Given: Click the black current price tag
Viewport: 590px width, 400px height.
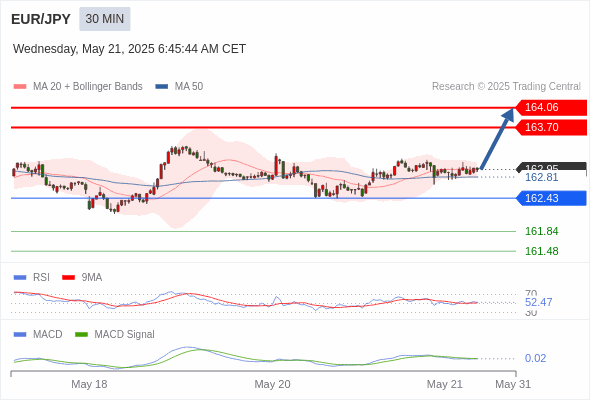Looking at the screenshot, I should (551, 167).
